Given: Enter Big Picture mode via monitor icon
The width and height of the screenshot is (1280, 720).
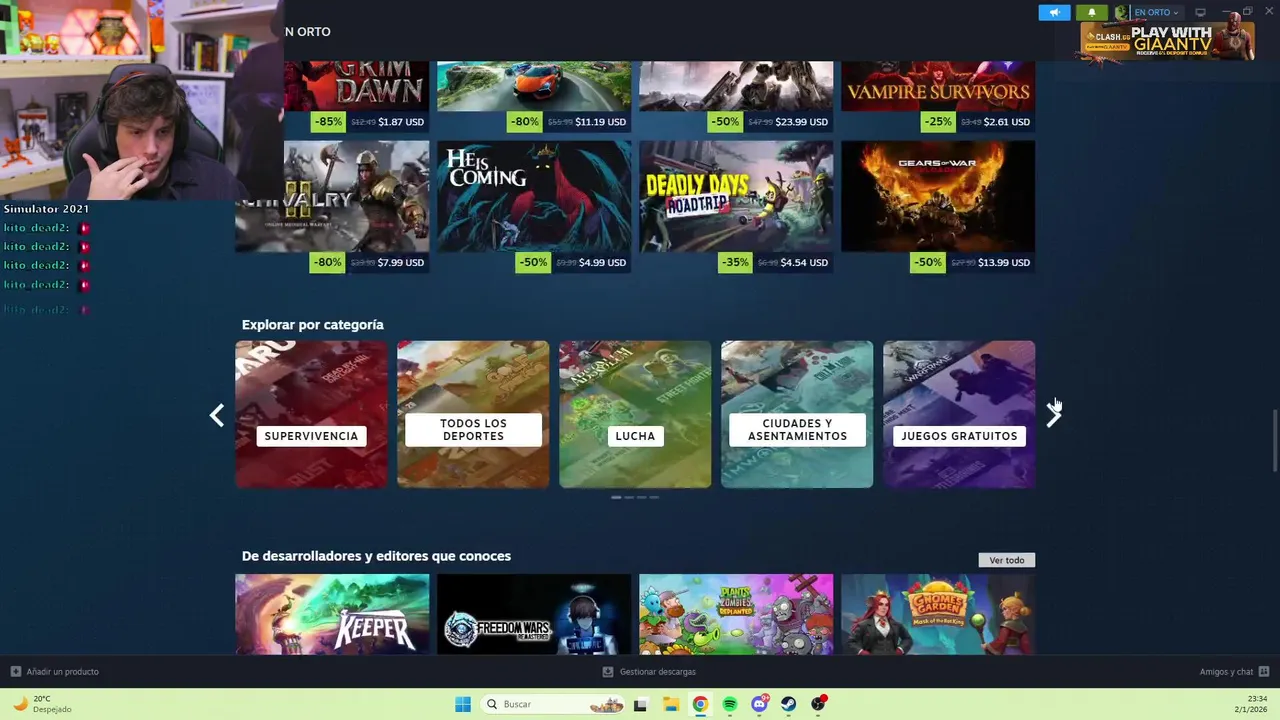Looking at the screenshot, I should (x=1200, y=12).
